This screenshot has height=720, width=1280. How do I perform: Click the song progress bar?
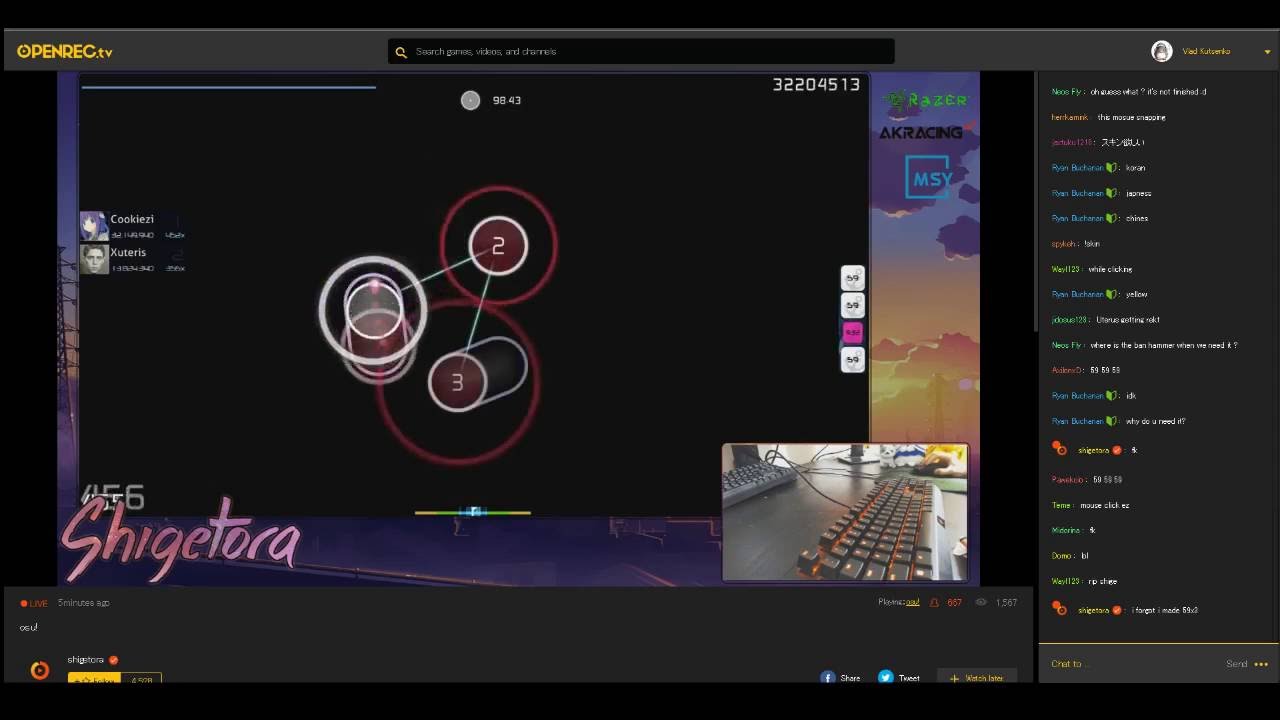pyautogui.click(x=229, y=87)
